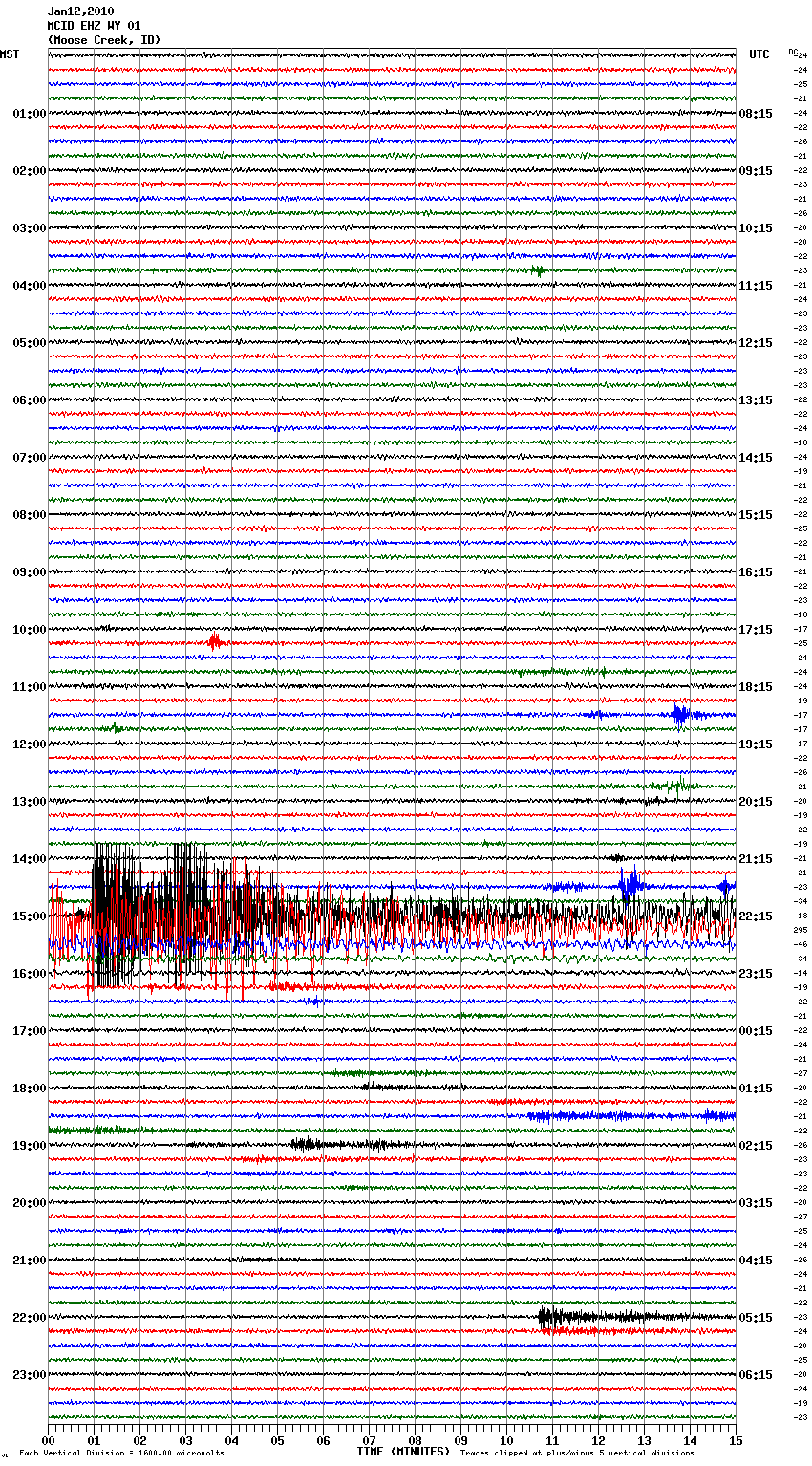This screenshot has width=812, height=1466.
Task: Select the 10:15 UTC time label
Action: pos(756,228)
